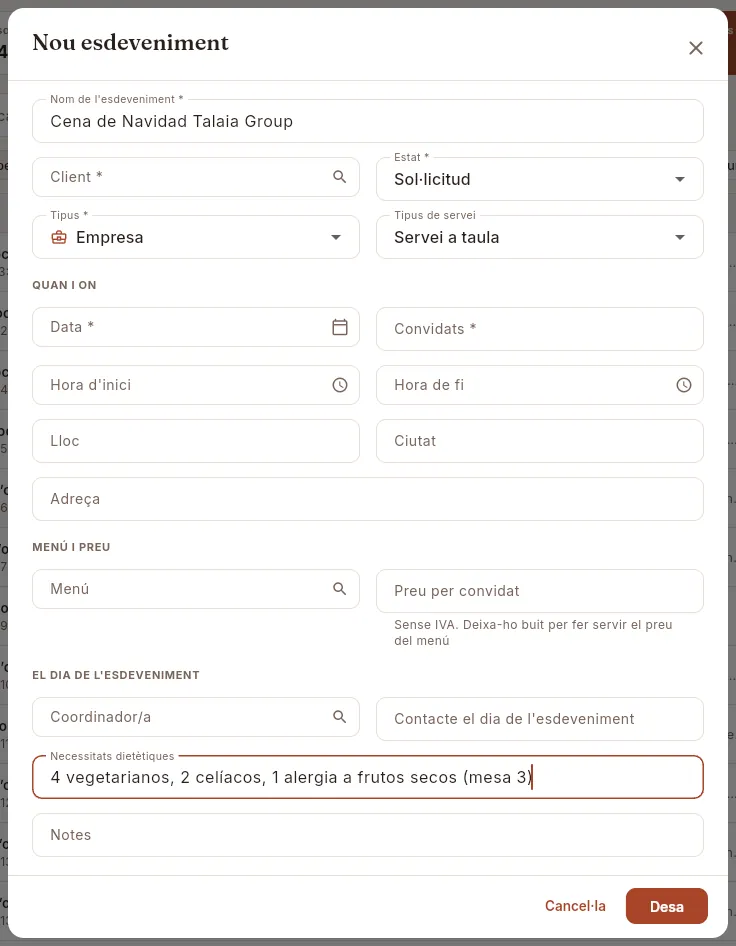This screenshot has width=736, height=946.
Task: Click the search icon in Client field
Action: 340,177
